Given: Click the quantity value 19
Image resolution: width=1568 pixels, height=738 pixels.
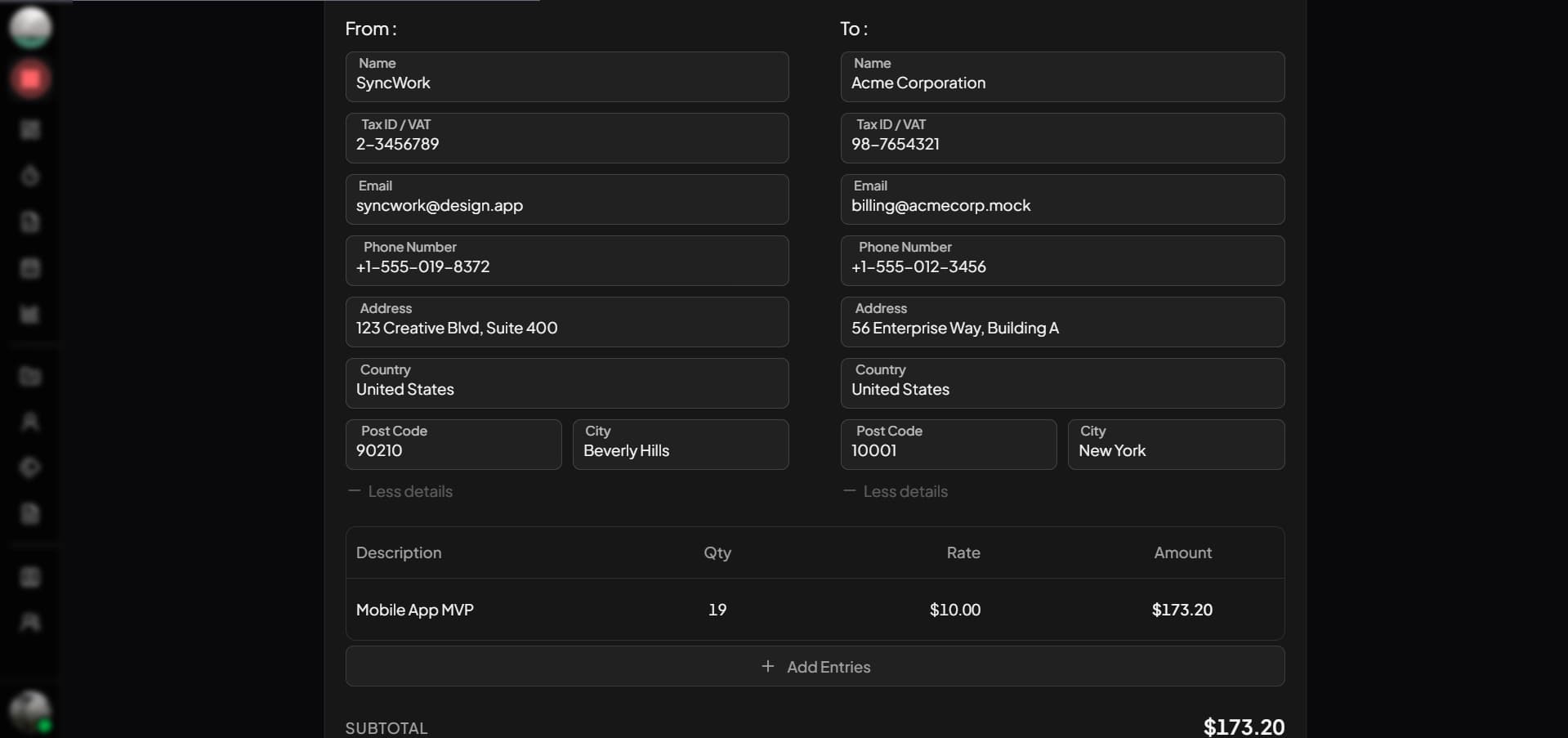Looking at the screenshot, I should pyautogui.click(x=717, y=610).
